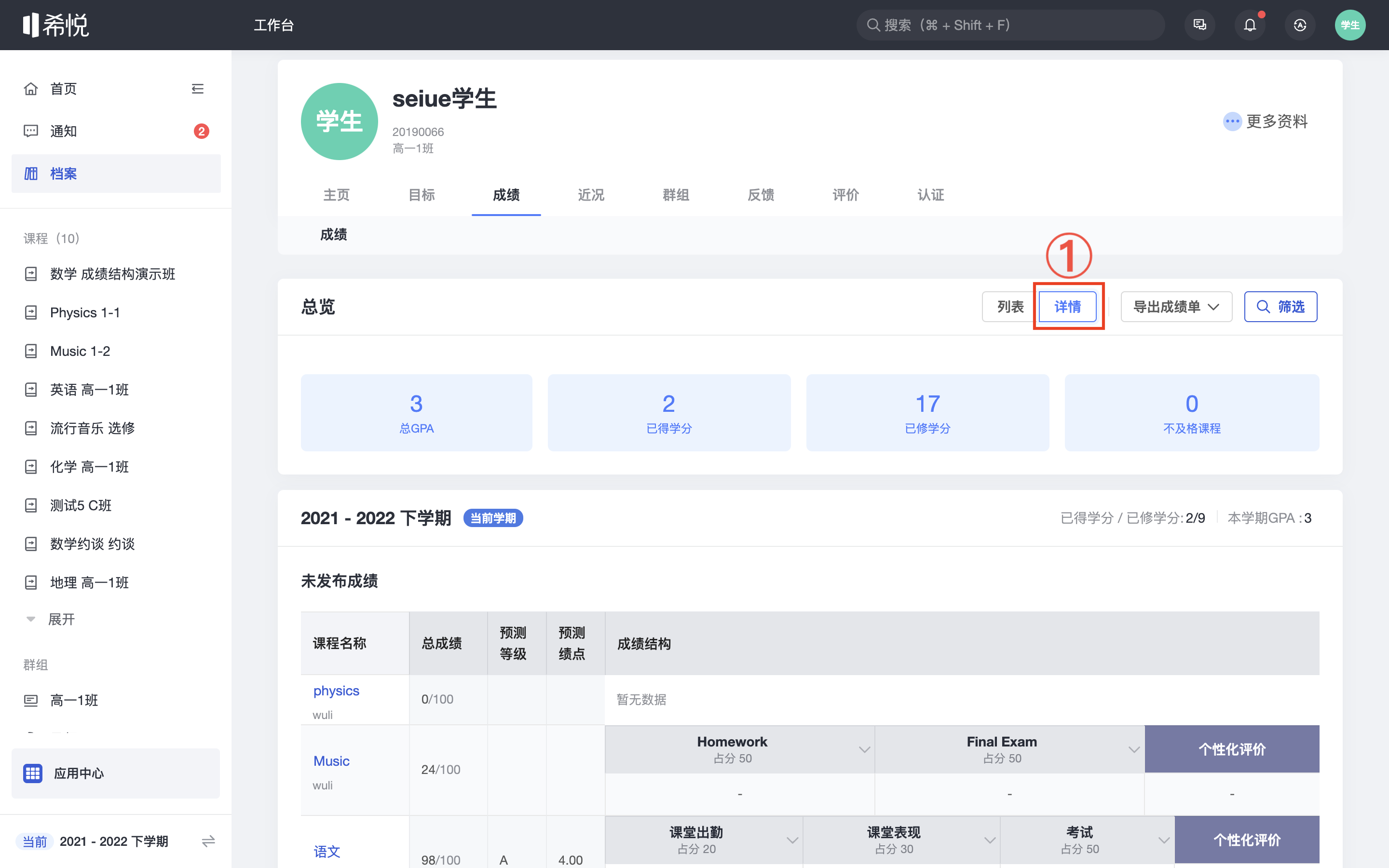Open the 评价 tab
The width and height of the screenshot is (1389, 868).
coord(846,195)
